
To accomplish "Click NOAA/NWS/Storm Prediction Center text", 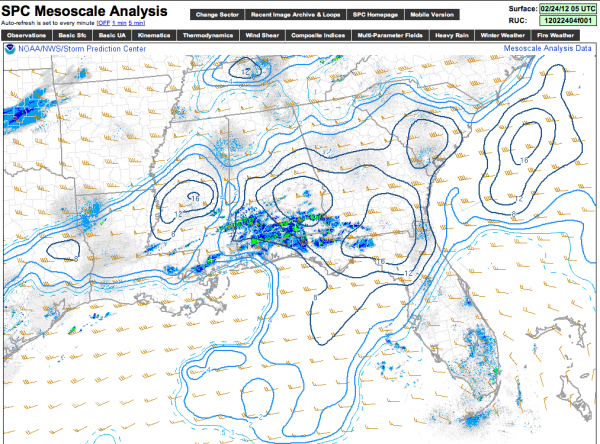I will point(82,49).
